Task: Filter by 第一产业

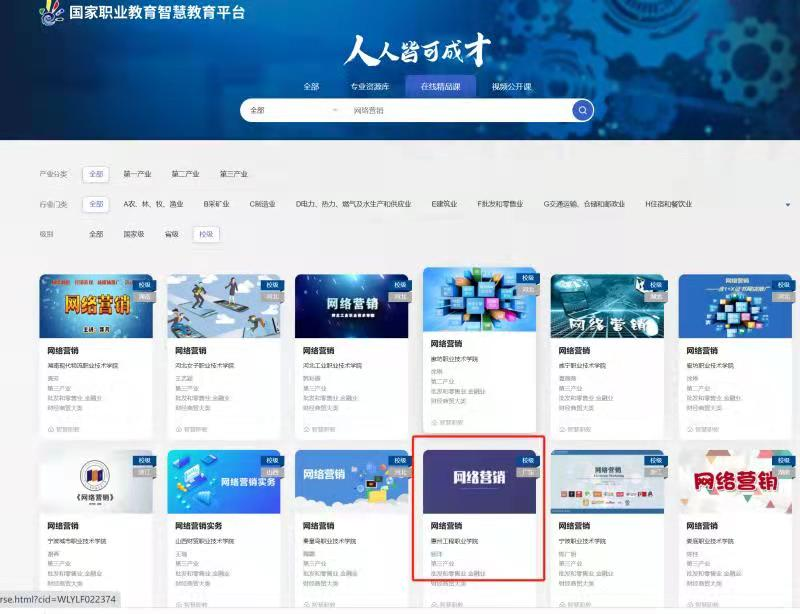Action: click(x=137, y=174)
